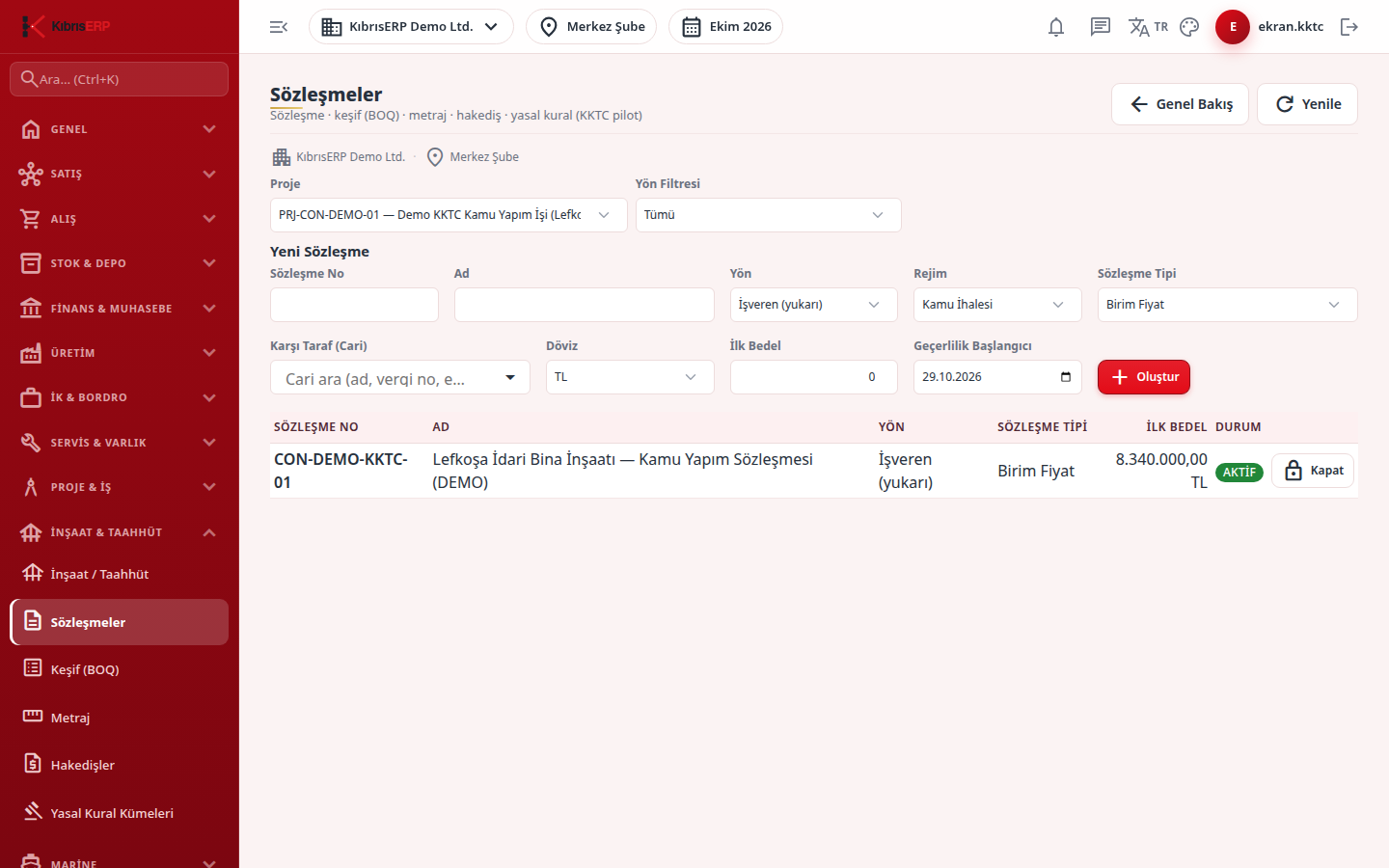Screen dimensions: 1389x868
Task: Open the user avatar E
Action: (1233, 27)
